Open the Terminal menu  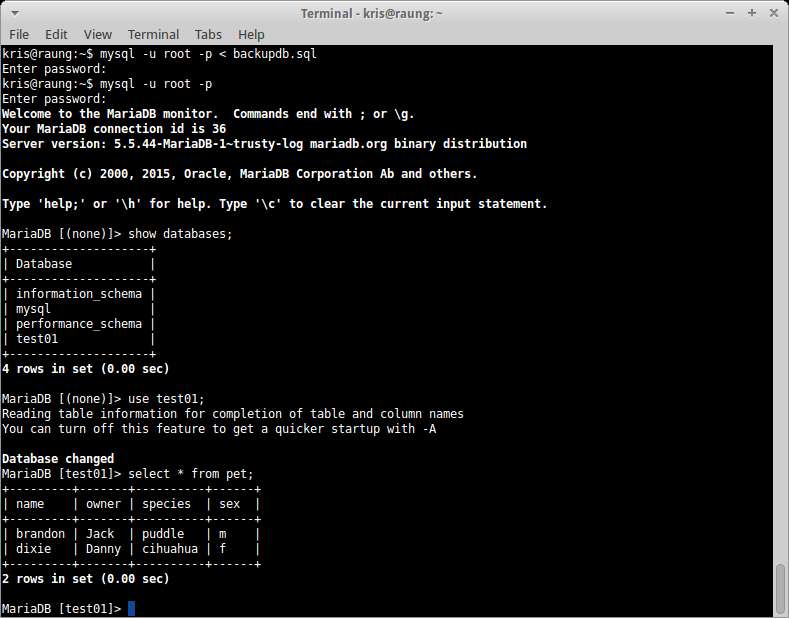point(153,34)
